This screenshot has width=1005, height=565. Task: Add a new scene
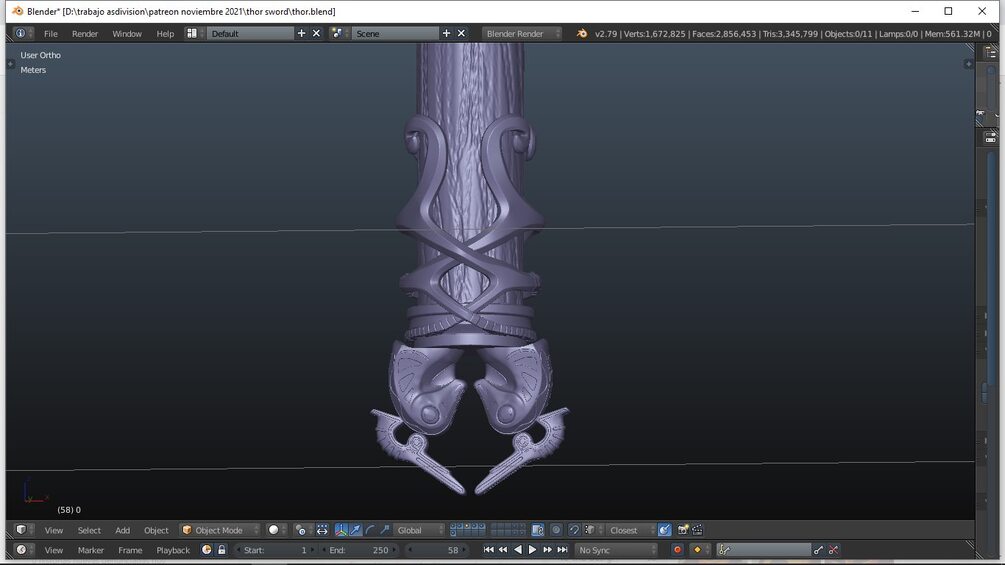click(446, 33)
